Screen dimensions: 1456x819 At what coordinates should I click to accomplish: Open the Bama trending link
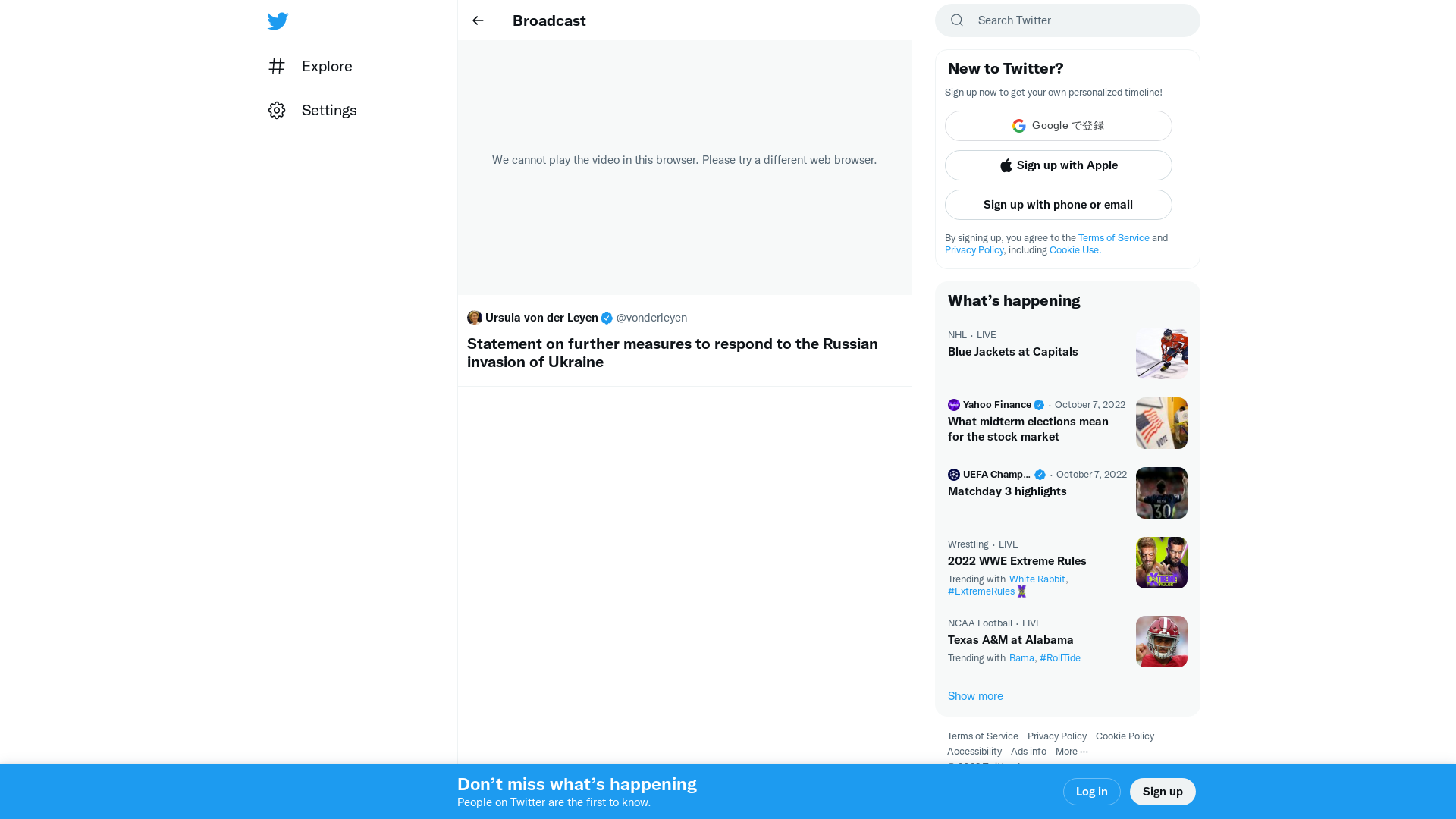coord(1021,658)
